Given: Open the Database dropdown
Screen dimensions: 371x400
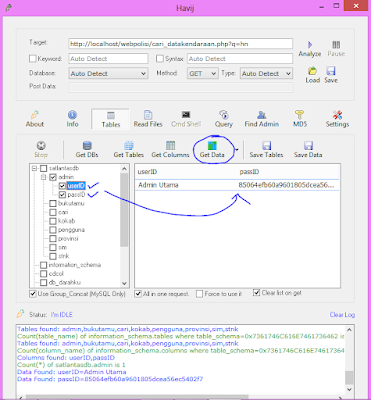Looking at the screenshot, I should coord(108,73).
